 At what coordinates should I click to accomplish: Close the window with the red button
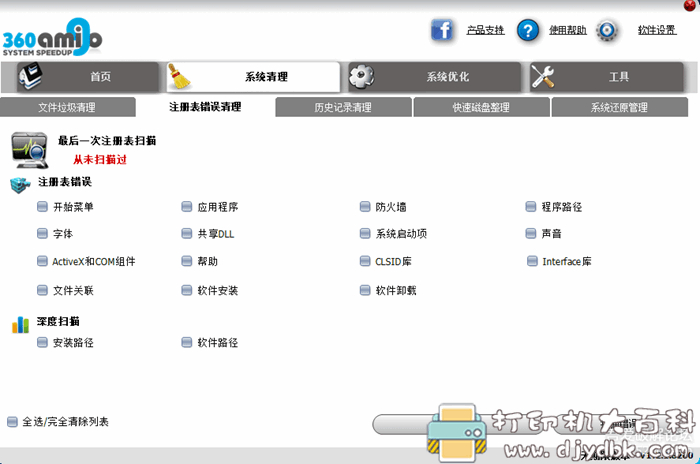690,5
